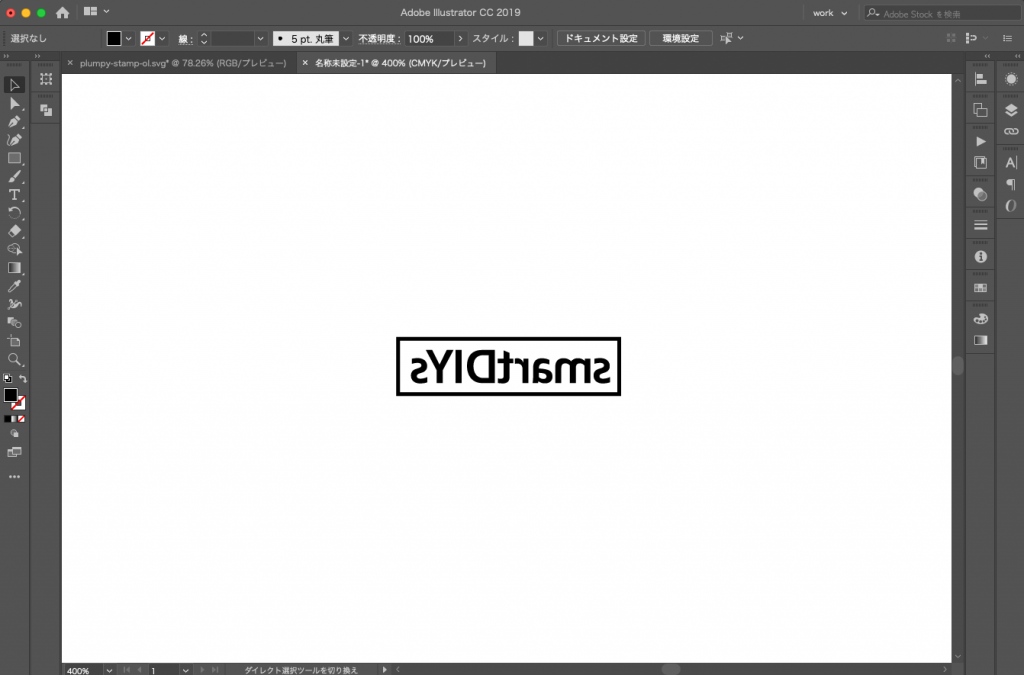Open the stroke weight dropdown
This screenshot has height=675, width=1024.
point(261,39)
